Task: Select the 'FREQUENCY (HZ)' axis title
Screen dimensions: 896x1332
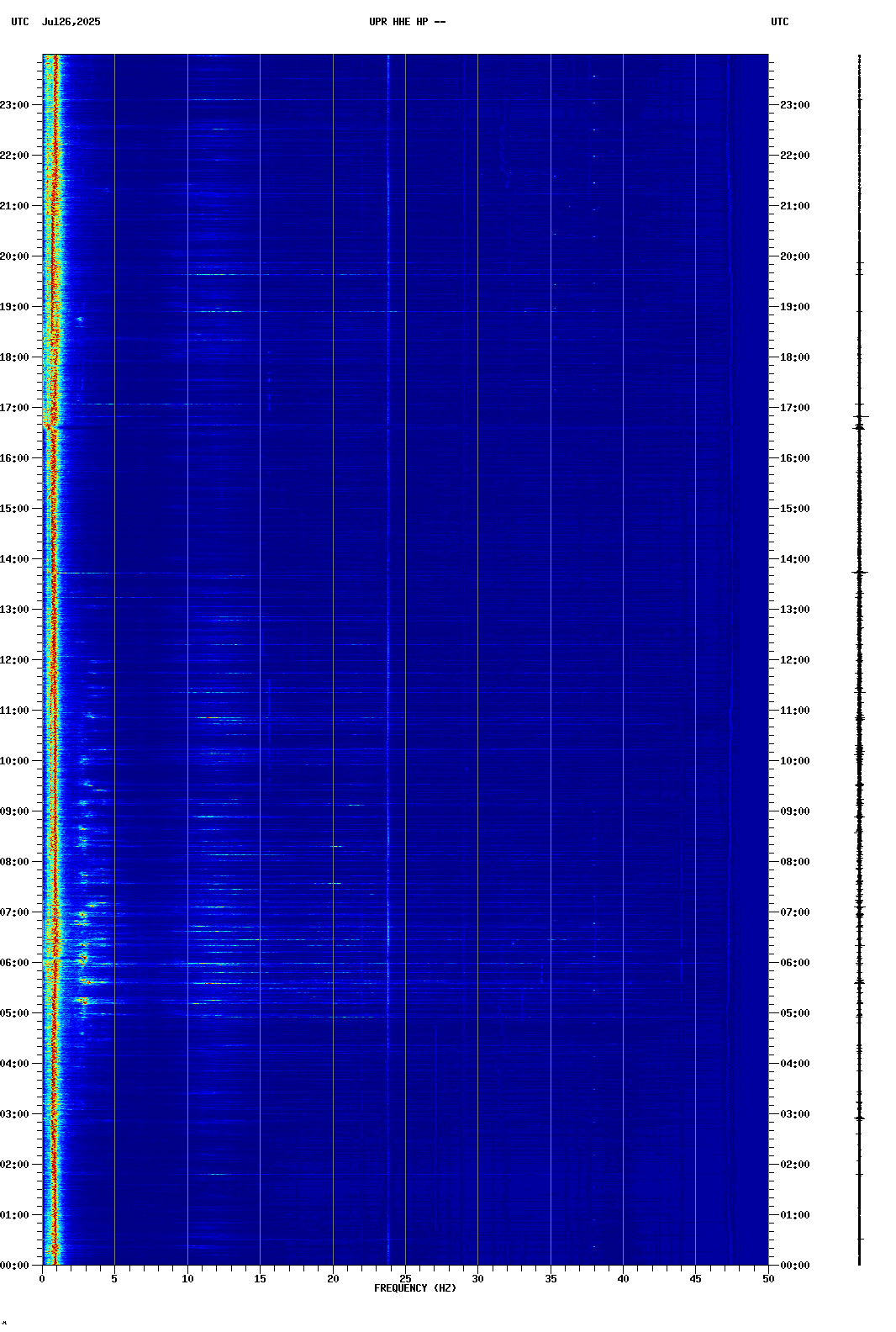Action: click(x=415, y=1288)
